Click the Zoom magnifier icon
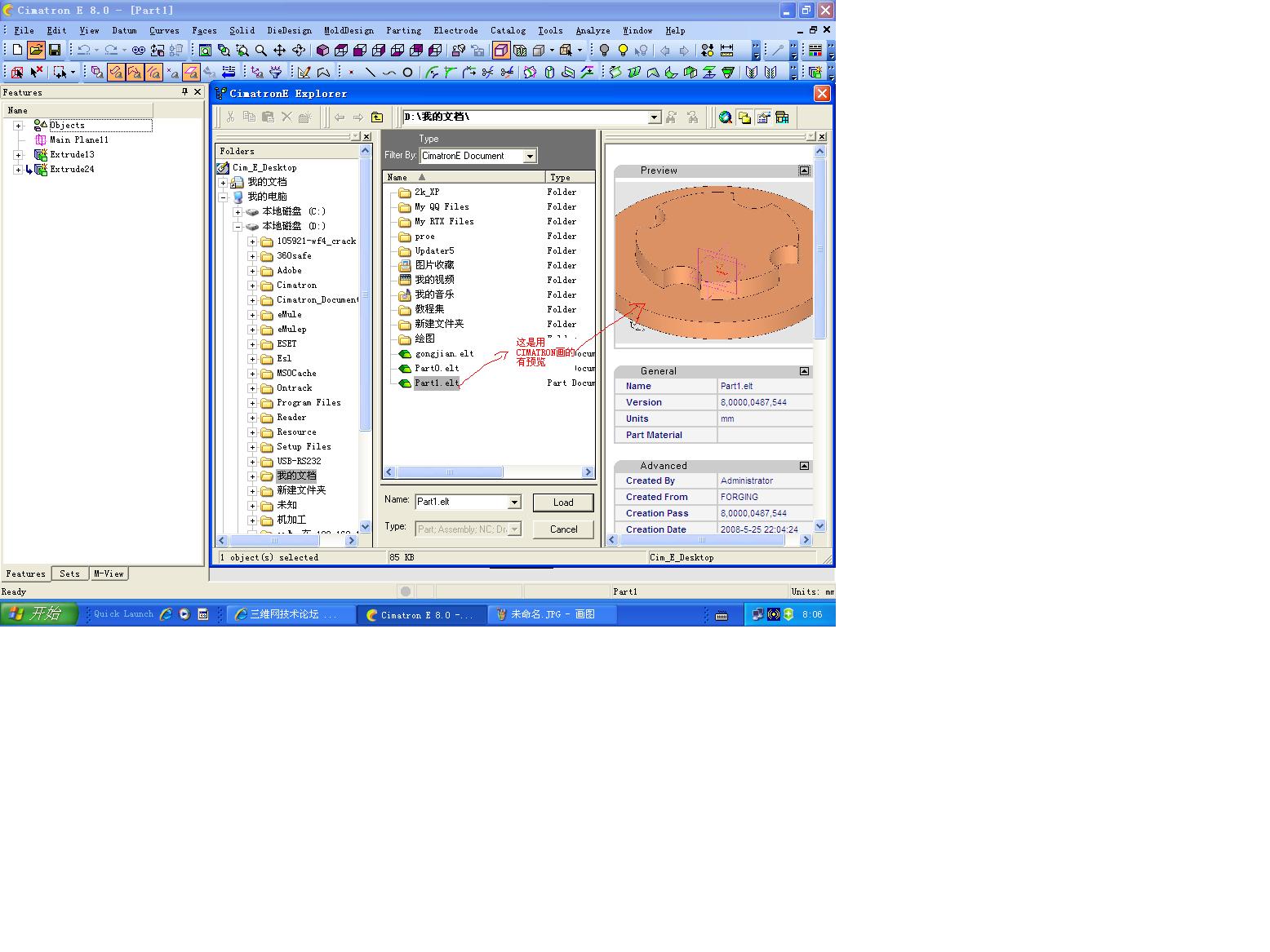Image resolution: width=1270 pixels, height=952 pixels. pyautogui.click(x=260, y=51)
